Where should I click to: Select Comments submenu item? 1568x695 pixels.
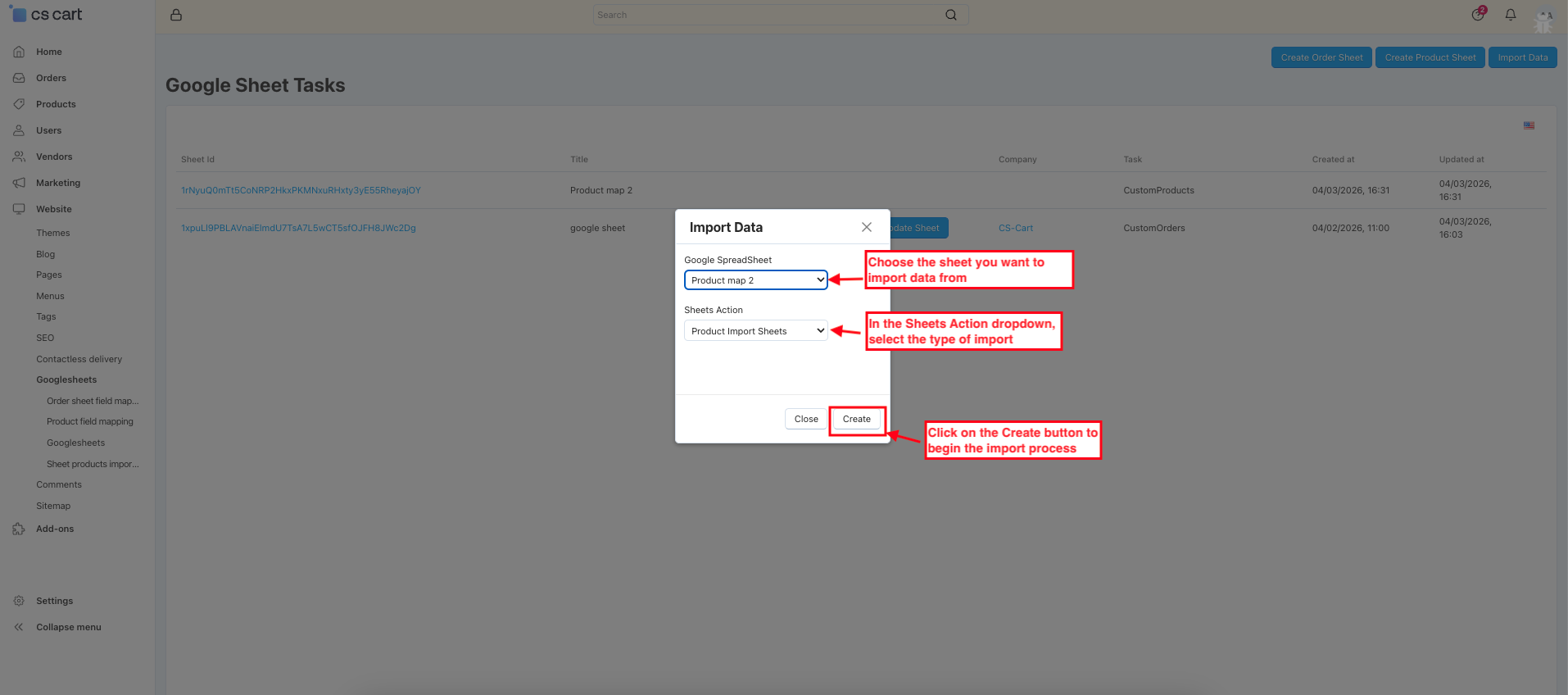coord(59,484)
